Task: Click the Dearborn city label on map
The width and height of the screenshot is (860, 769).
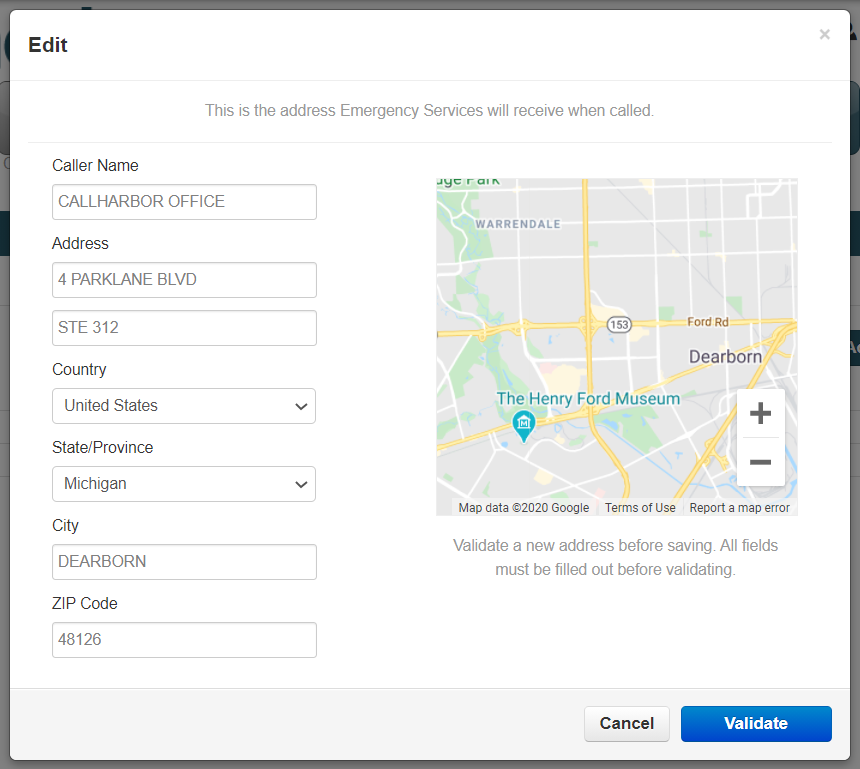Action: (725, 357)
